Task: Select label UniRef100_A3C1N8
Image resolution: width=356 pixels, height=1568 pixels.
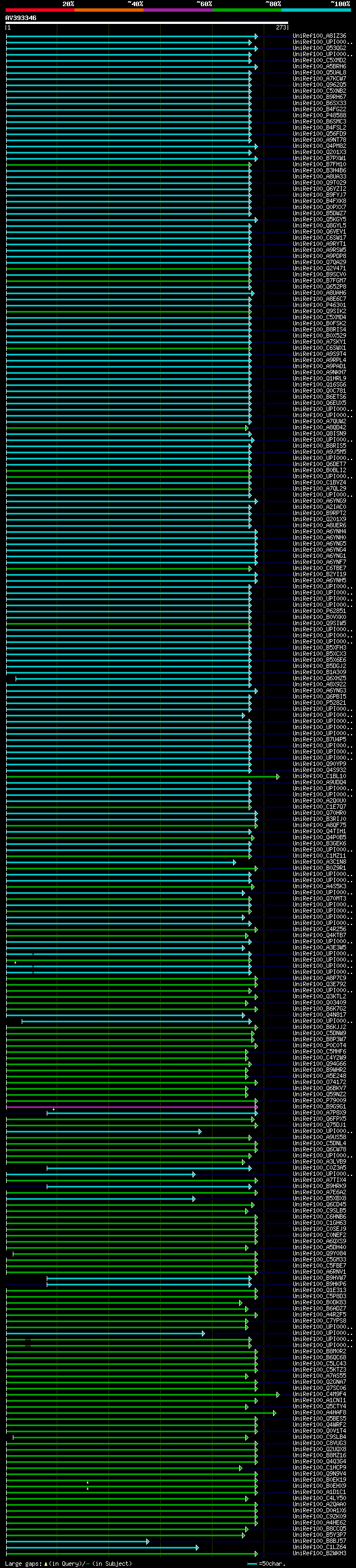Action: click(x=319, y=862)
